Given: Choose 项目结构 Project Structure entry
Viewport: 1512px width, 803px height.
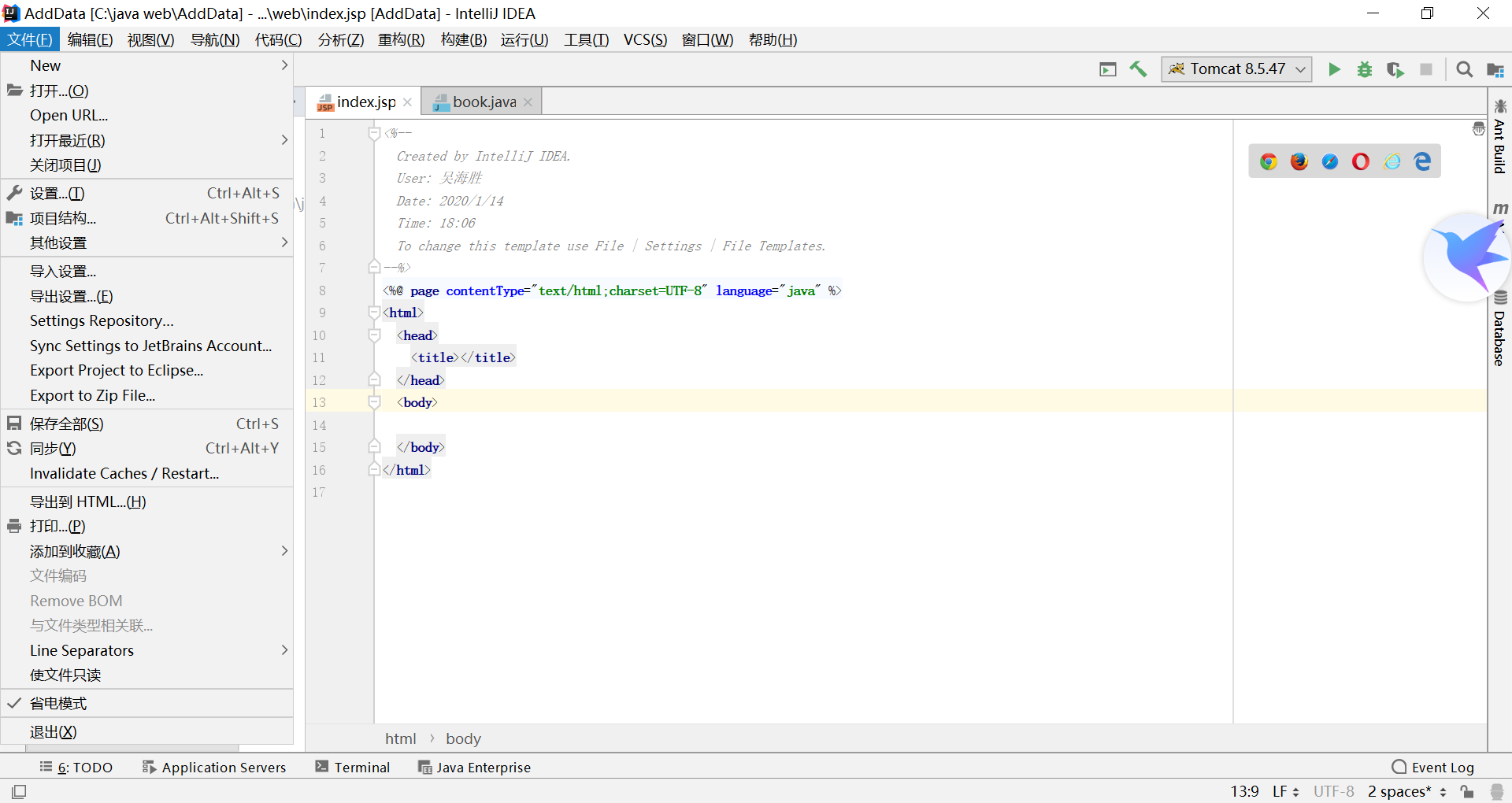Looking at the screenshot, I should pos(147,218).
